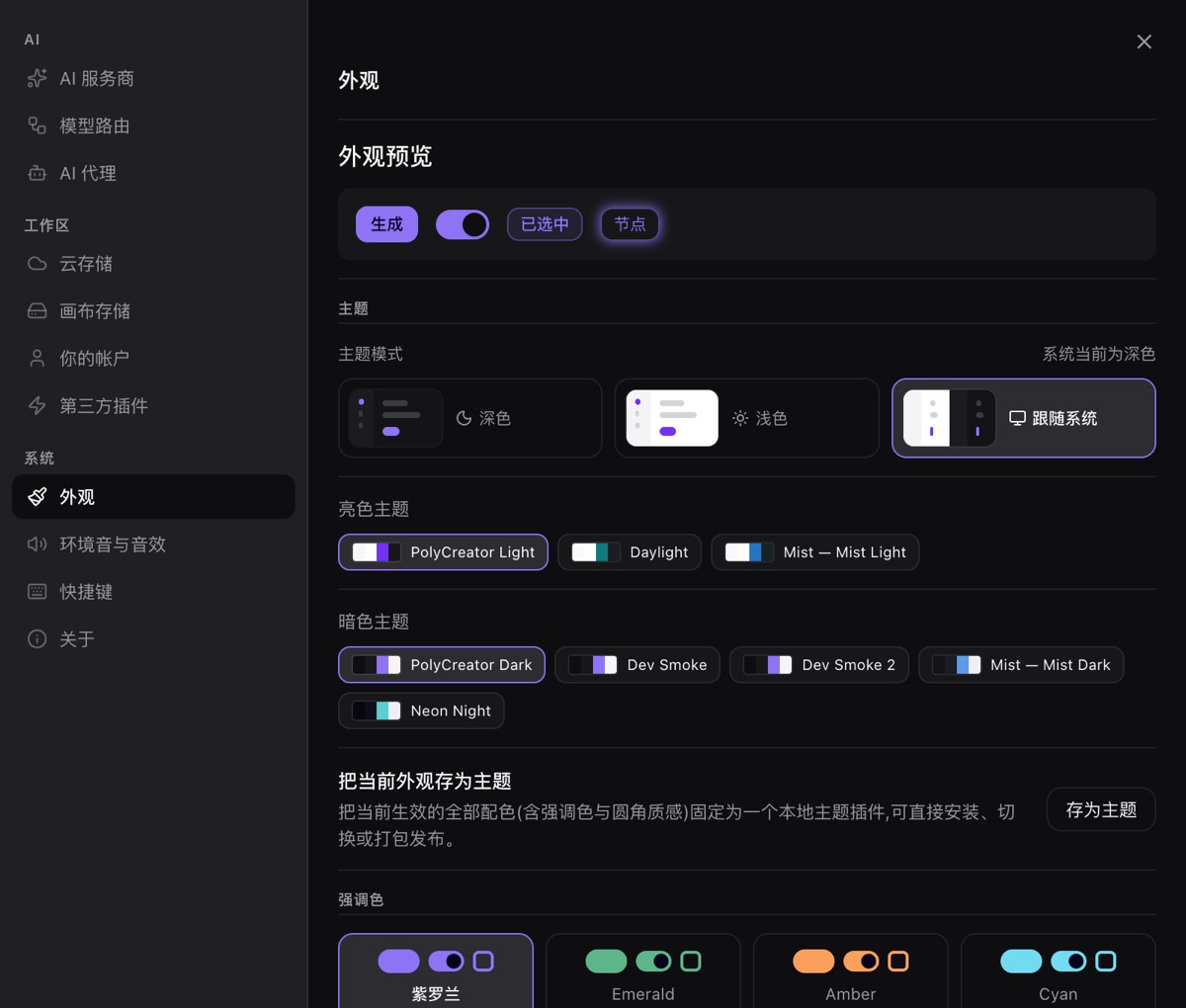Open 云存储 settings page
The width and height of the screenshot is (1186, 1008).
153,264
